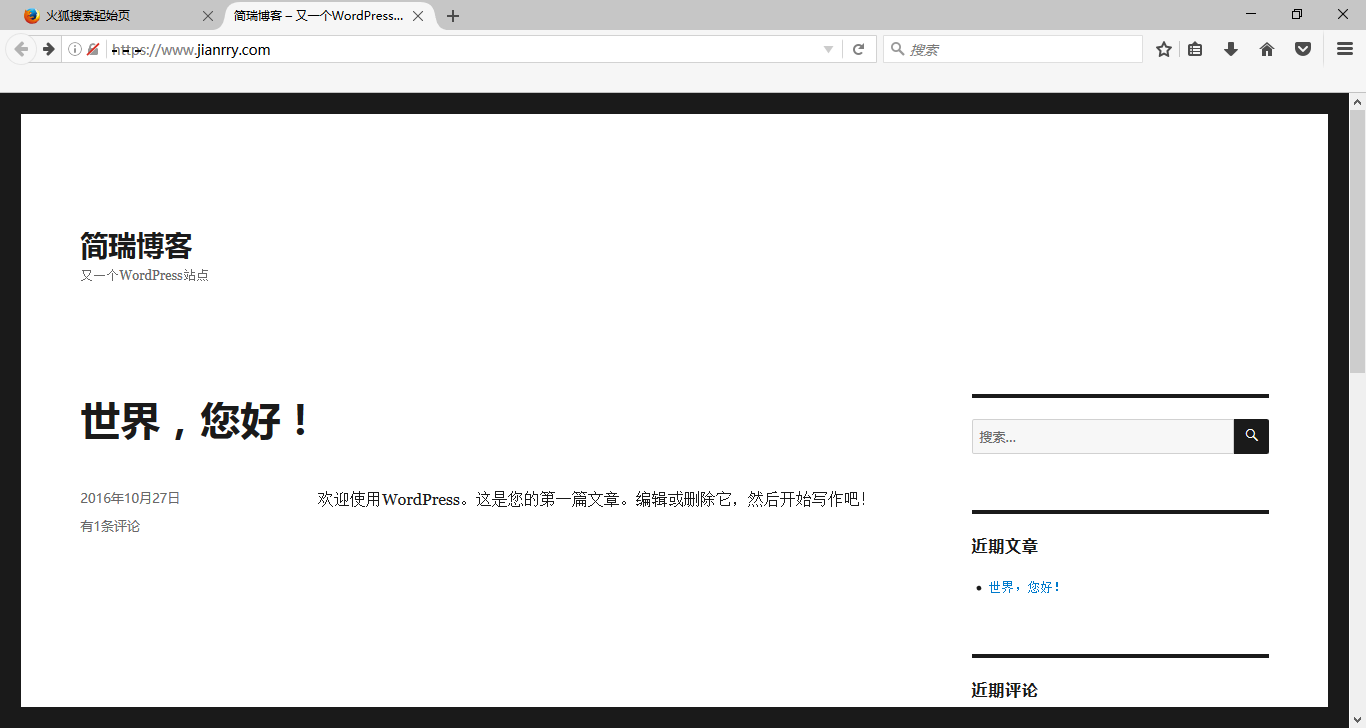
Task: Click the blog's black search submit button
Action: (1251, 436)
